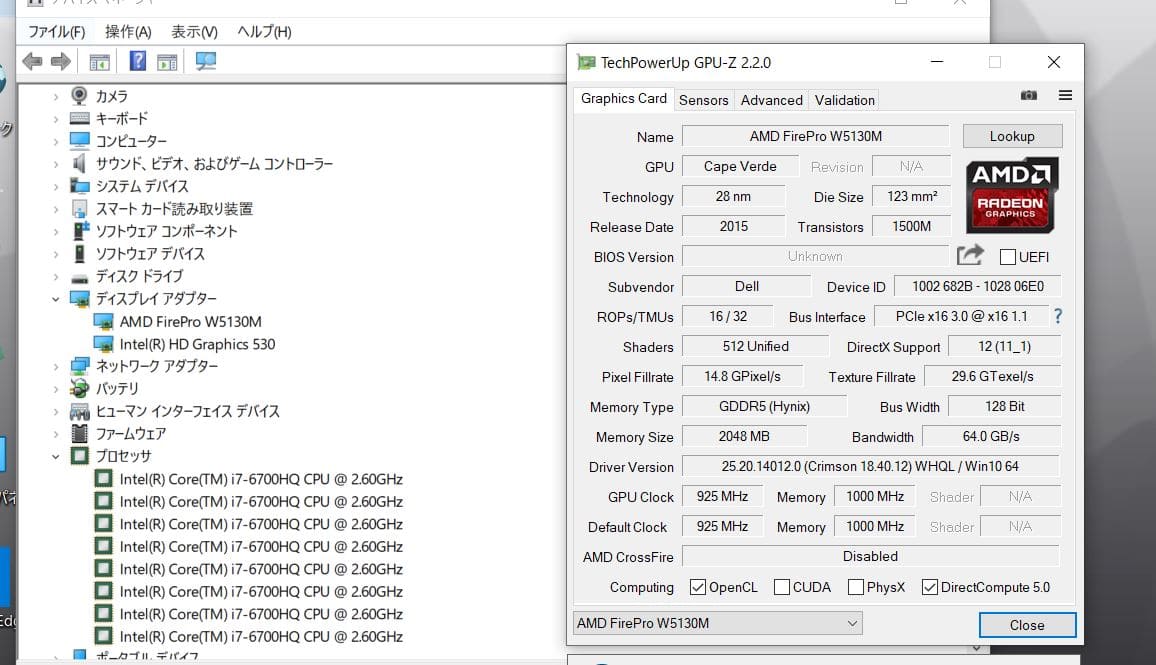Click the ヒューマン インターフェイス デバイス icon
The image size is (1156, 665).
click(x=79, y=411)
